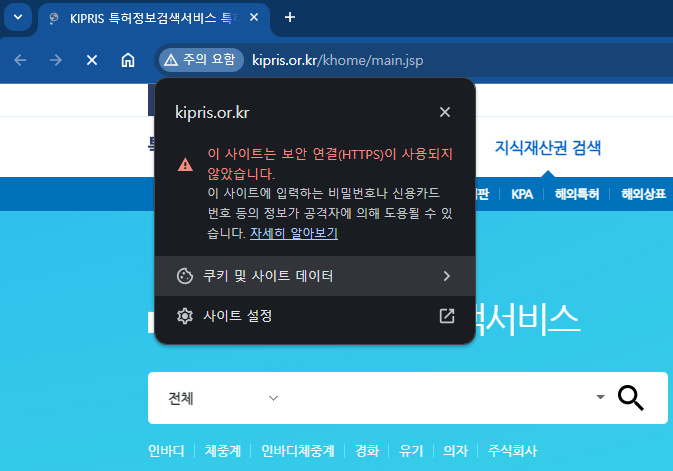673x471 pixels.
Task: Click the kipris.or.kr address bar URL
Action: [x=338, y=60]
